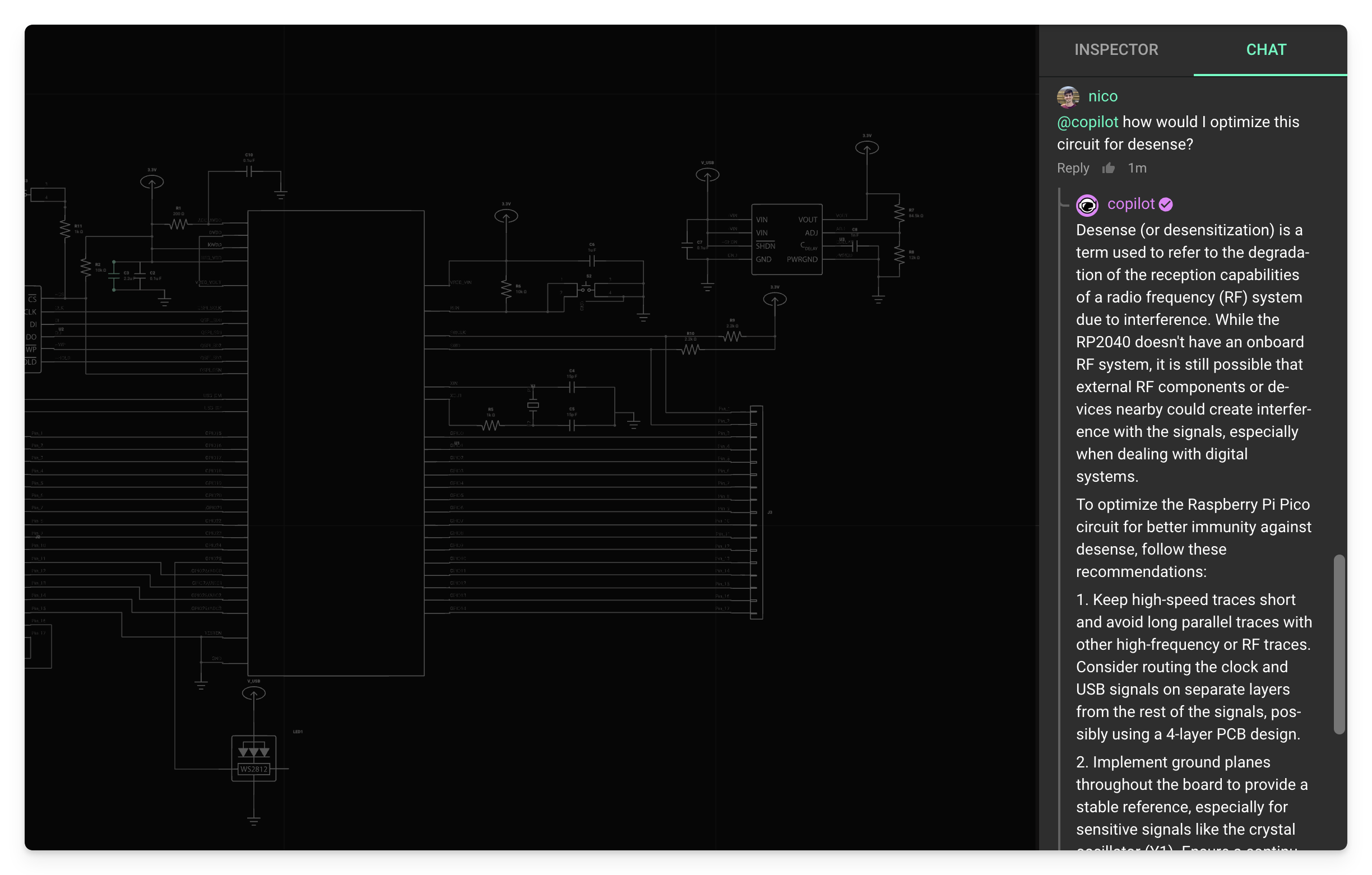Toggle the thumbs-up like on nico's comment

click(1110, 168)
